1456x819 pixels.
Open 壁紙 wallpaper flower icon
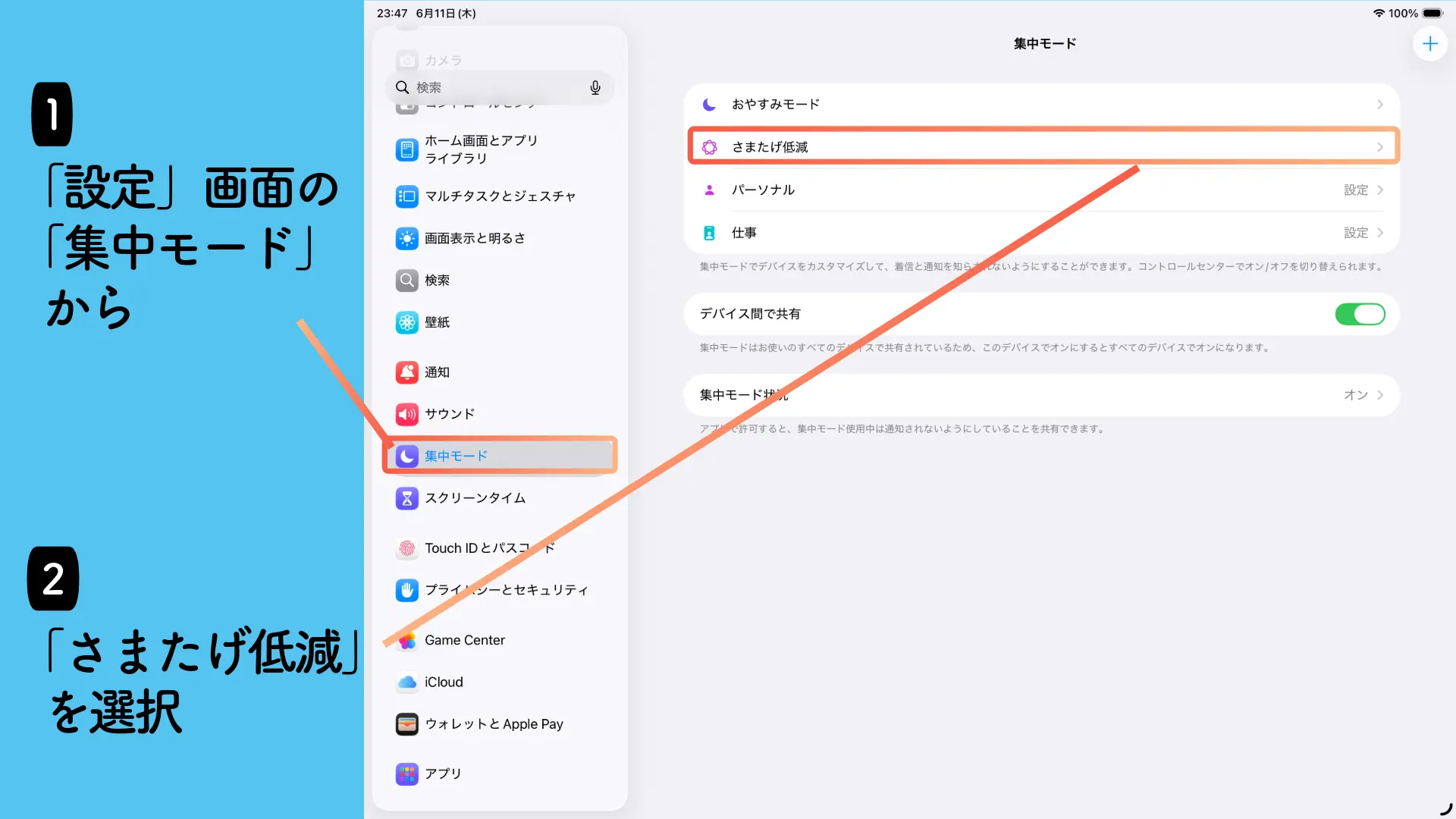pos(407,323)
